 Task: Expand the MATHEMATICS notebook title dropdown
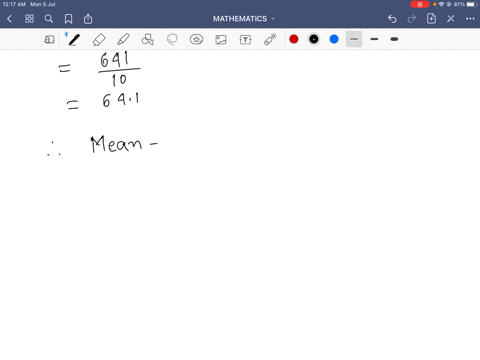tap(244, 19)
